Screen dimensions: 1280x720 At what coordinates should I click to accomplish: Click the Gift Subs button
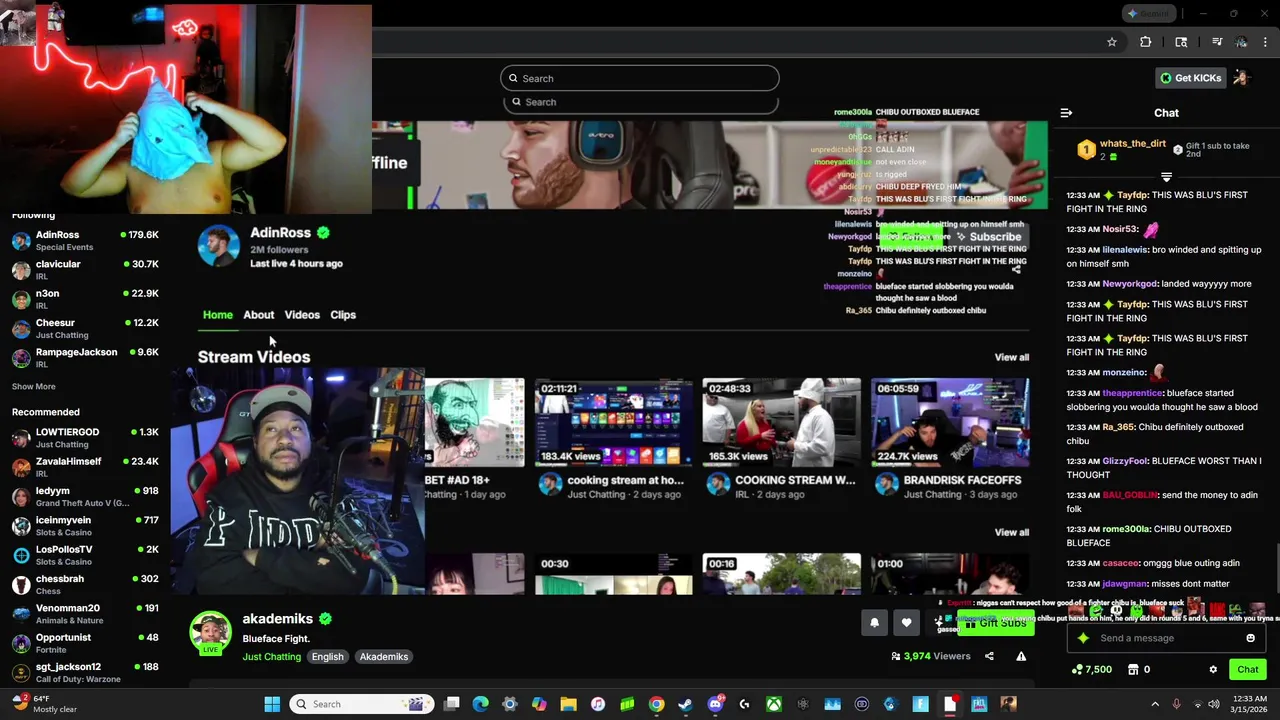coord(995,623)
